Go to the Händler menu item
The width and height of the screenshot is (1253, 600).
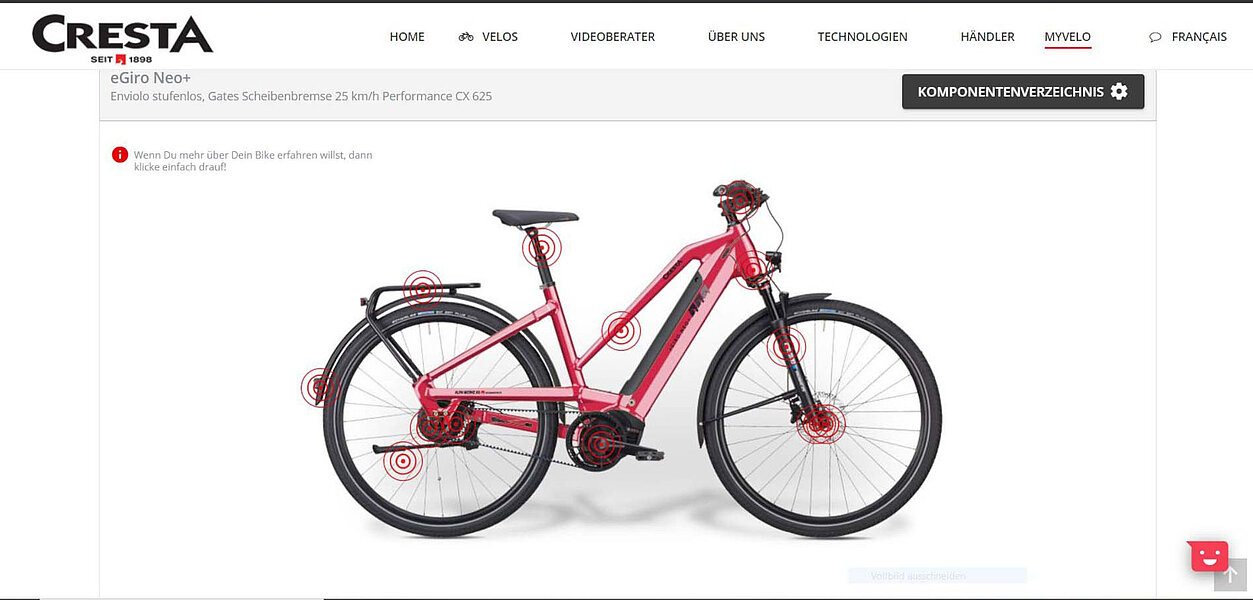click(x=987, y=37)
